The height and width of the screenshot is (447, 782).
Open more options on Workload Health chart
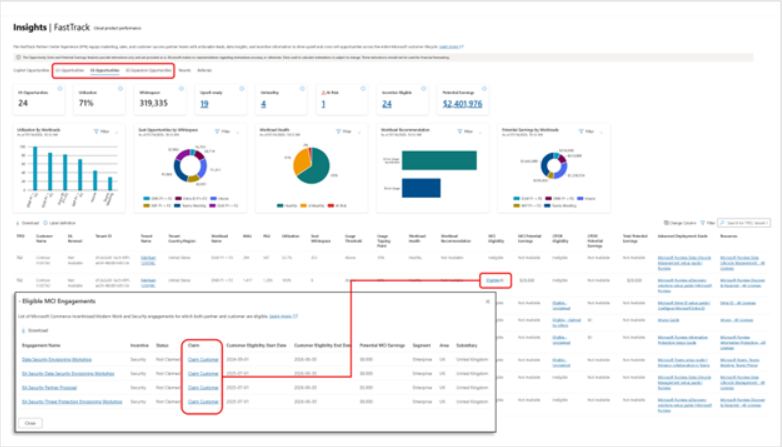tap(359, 132)
